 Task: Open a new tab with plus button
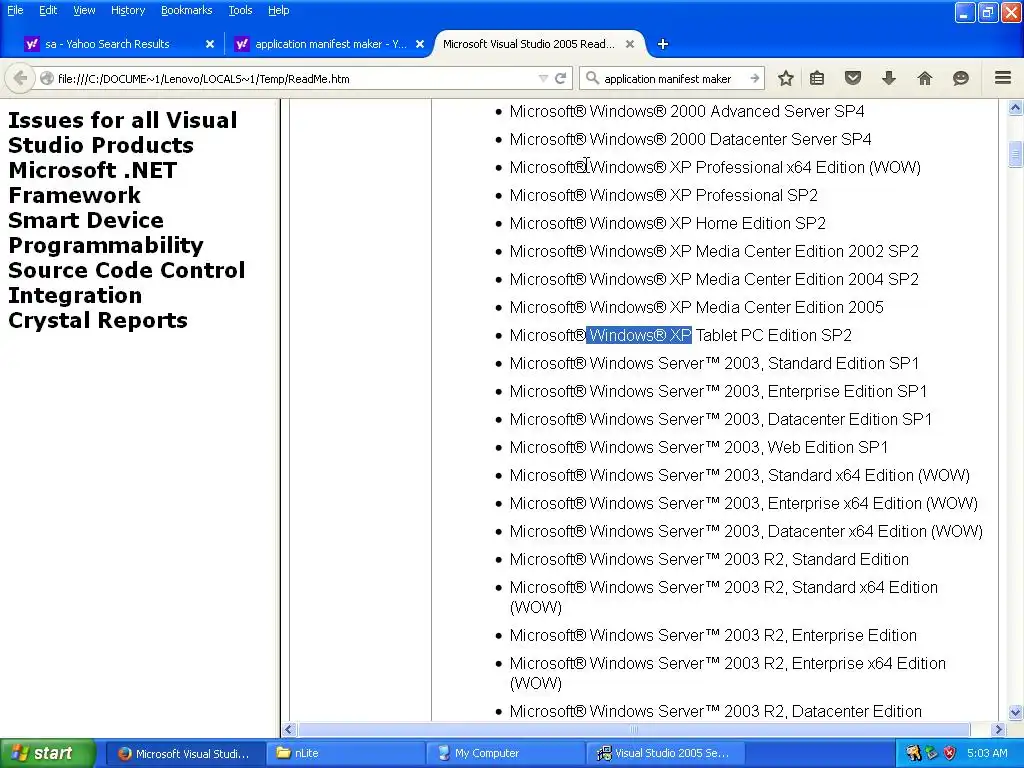663,44
